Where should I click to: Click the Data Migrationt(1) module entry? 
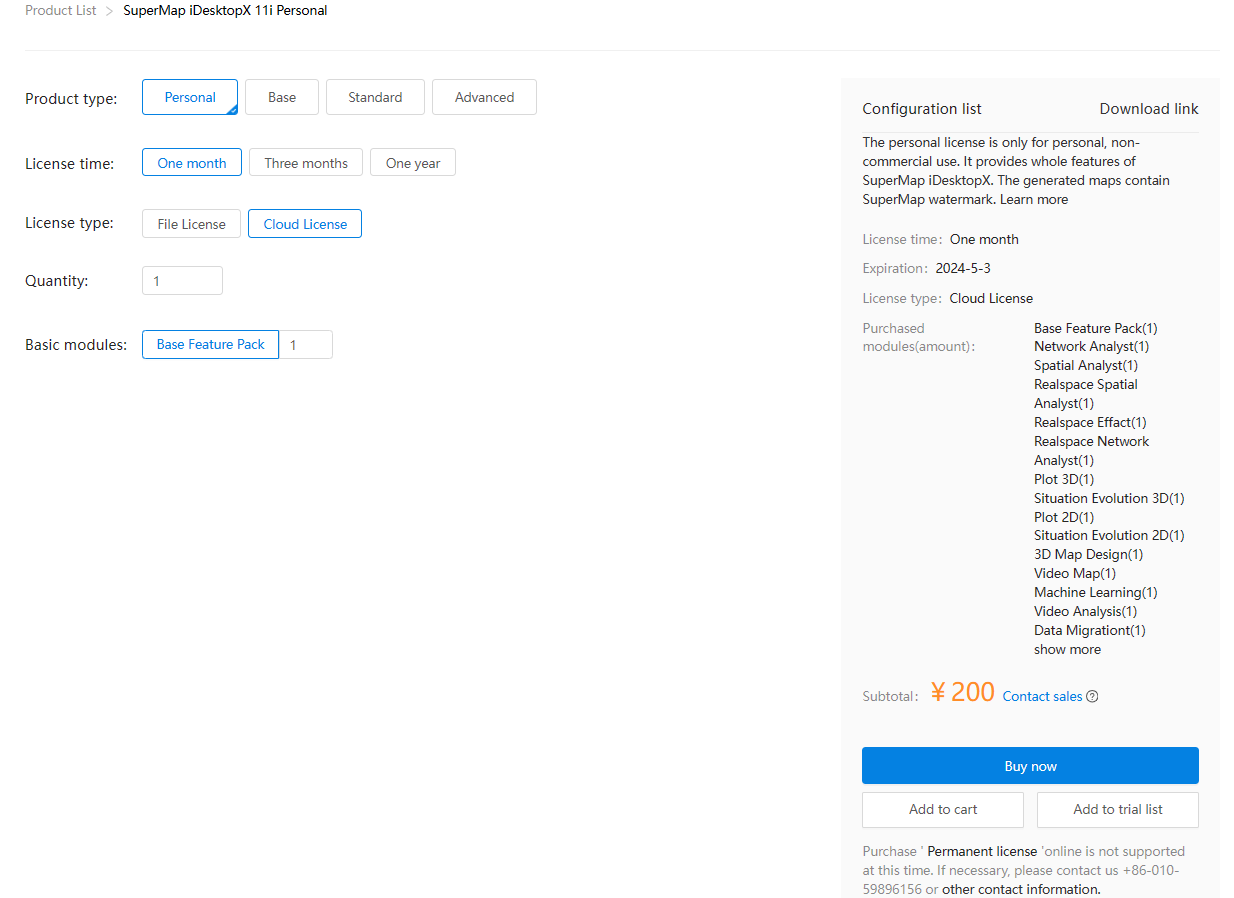1090,630
